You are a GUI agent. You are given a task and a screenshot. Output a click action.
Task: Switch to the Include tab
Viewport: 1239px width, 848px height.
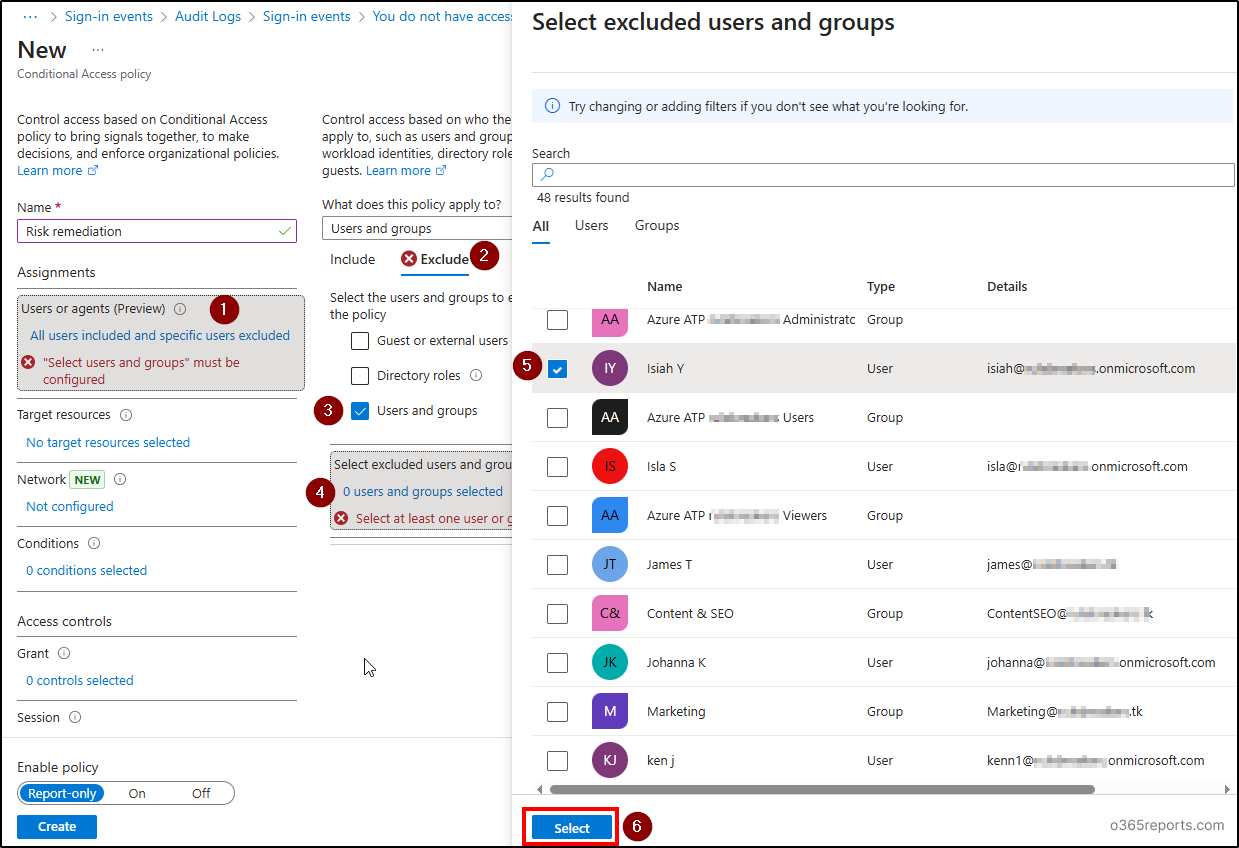click(352, 259)
